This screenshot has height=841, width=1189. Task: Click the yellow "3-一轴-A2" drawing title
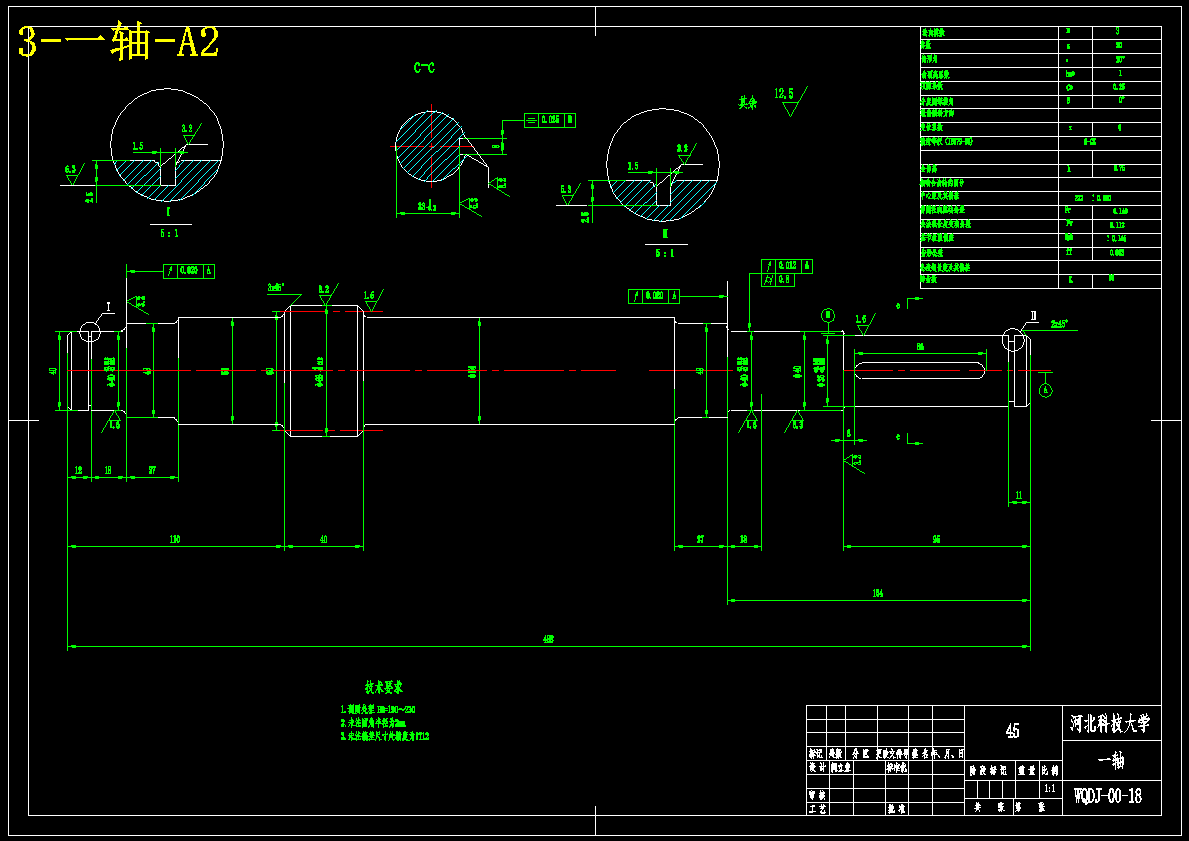(x=118, y=43)
